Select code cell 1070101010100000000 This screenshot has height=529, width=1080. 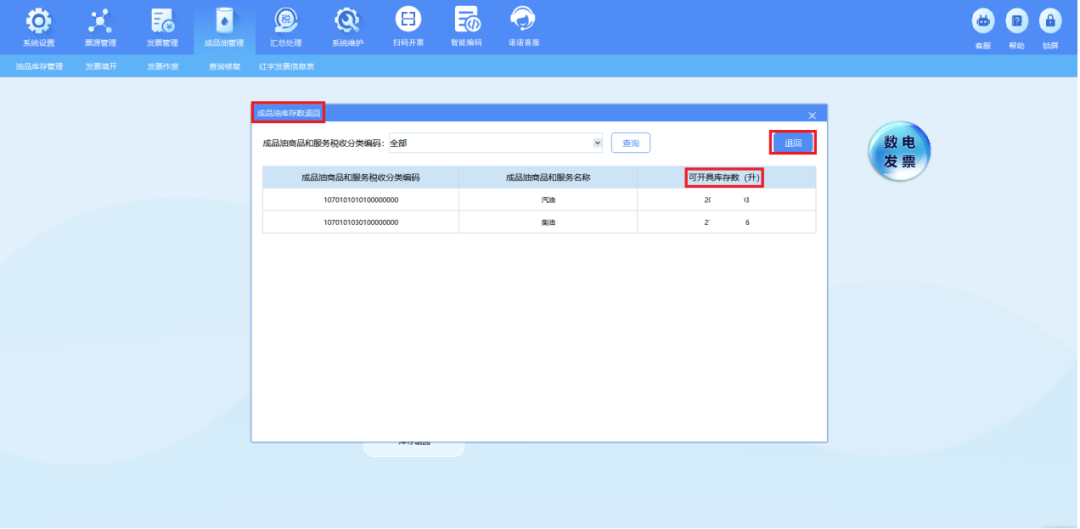[360, 200]
